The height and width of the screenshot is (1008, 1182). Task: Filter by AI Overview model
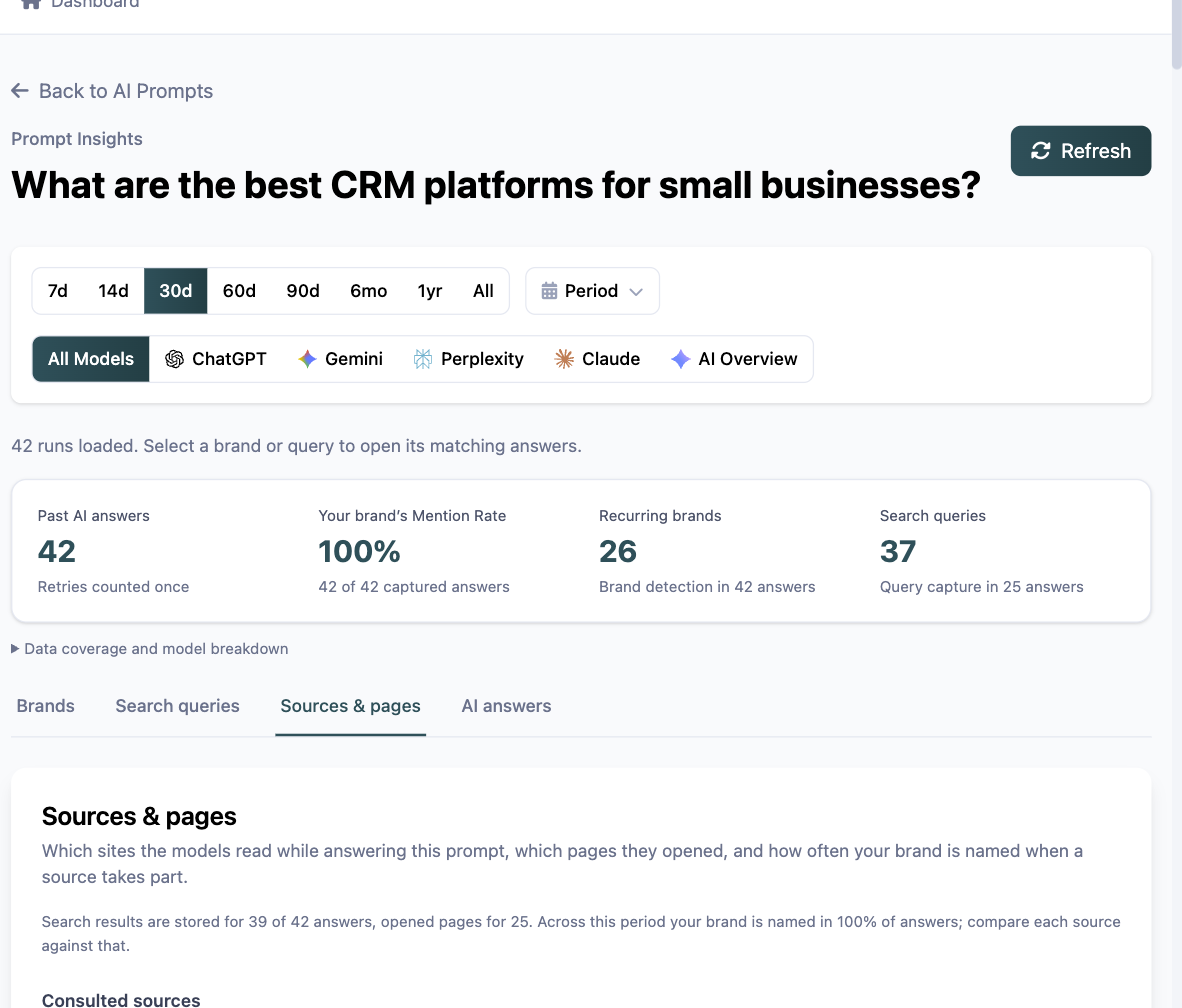(733, 359)
